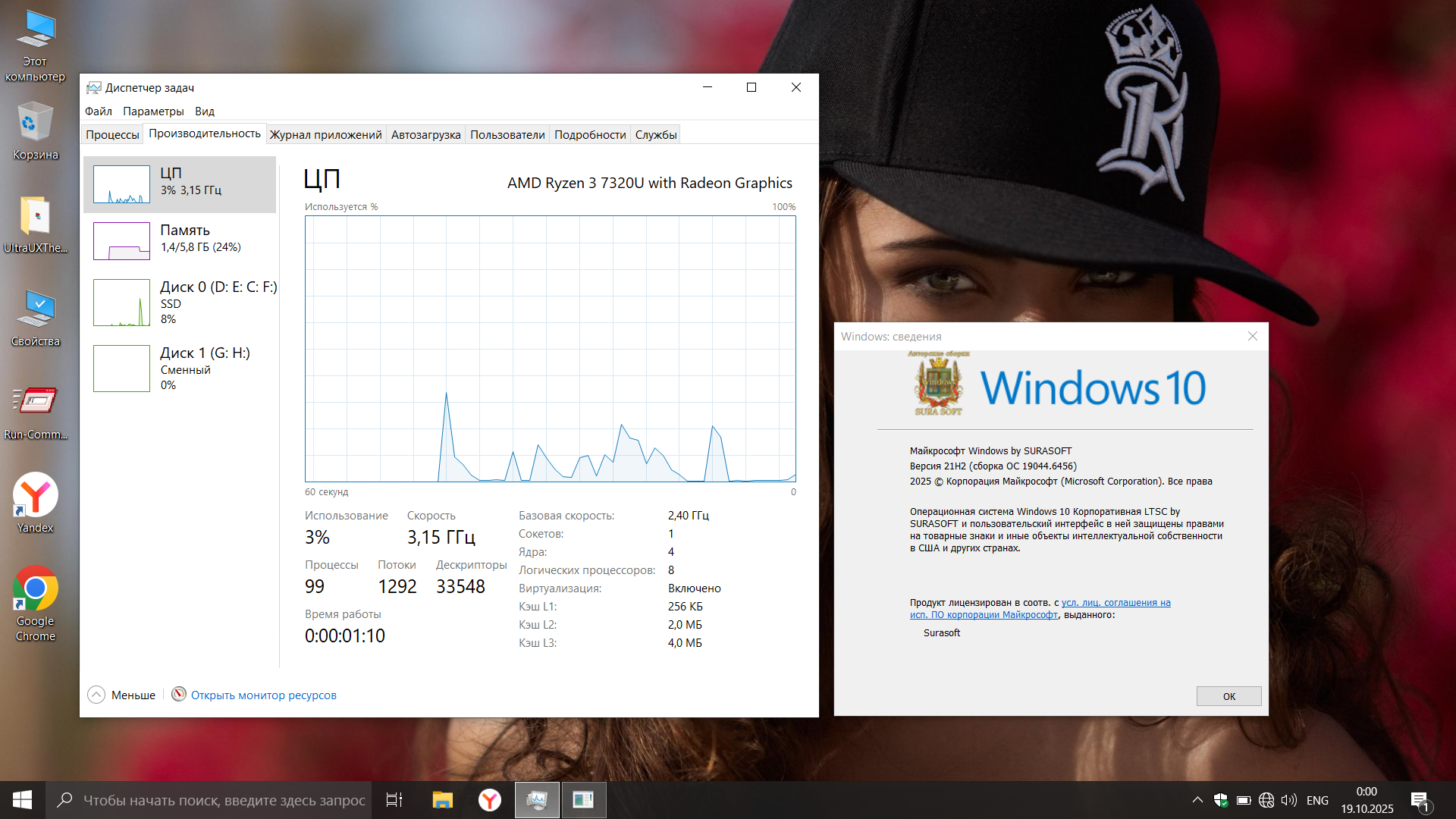
Task: Open the Yandex browser desktop shortcut
Action: point(35,497)
